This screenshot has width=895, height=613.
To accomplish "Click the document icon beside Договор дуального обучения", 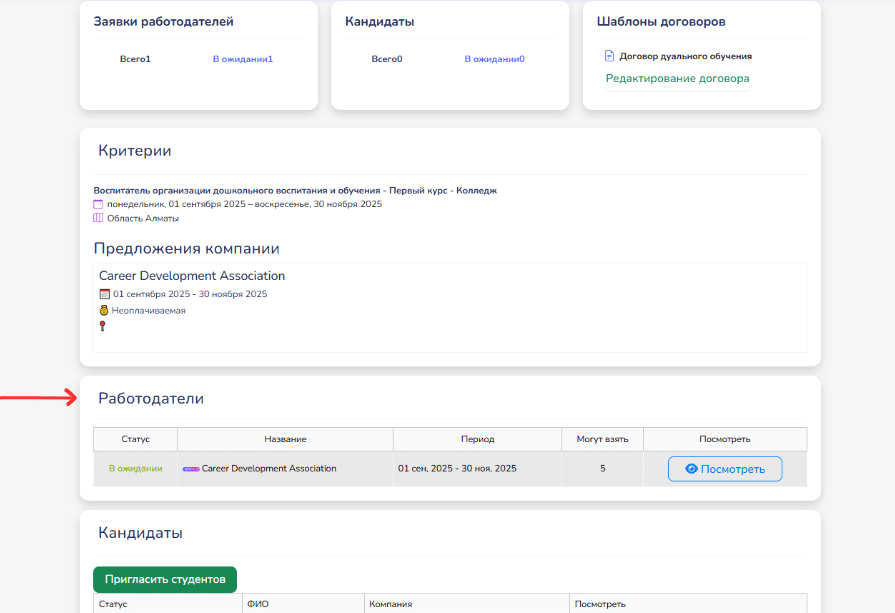I will point(609,56).
